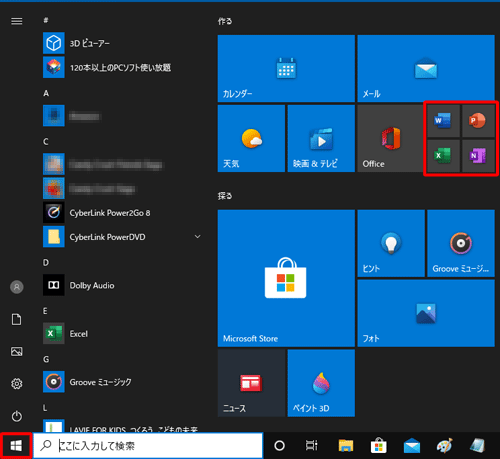Open the ニュース news tile

(251, 383)
